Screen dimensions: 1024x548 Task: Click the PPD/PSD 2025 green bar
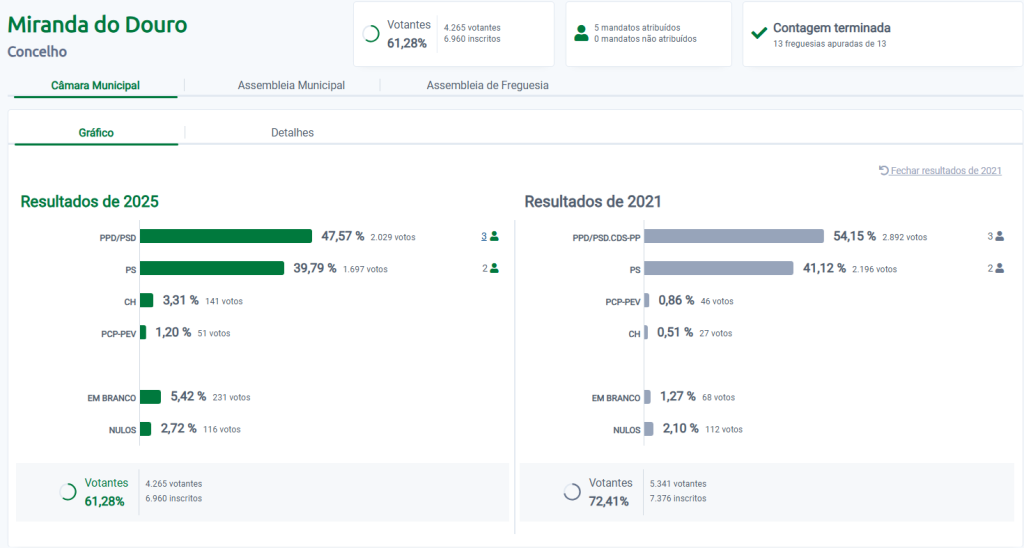tap(226, 237)
